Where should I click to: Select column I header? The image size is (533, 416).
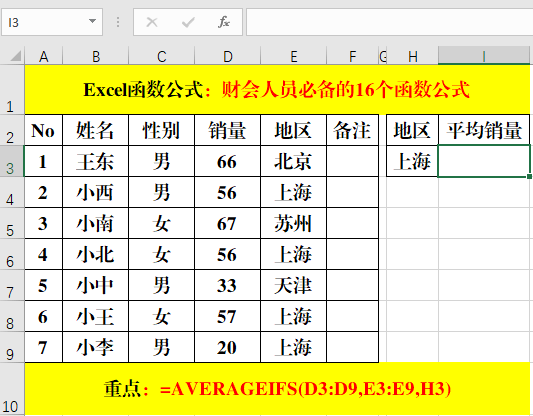[x=484, y=56]
